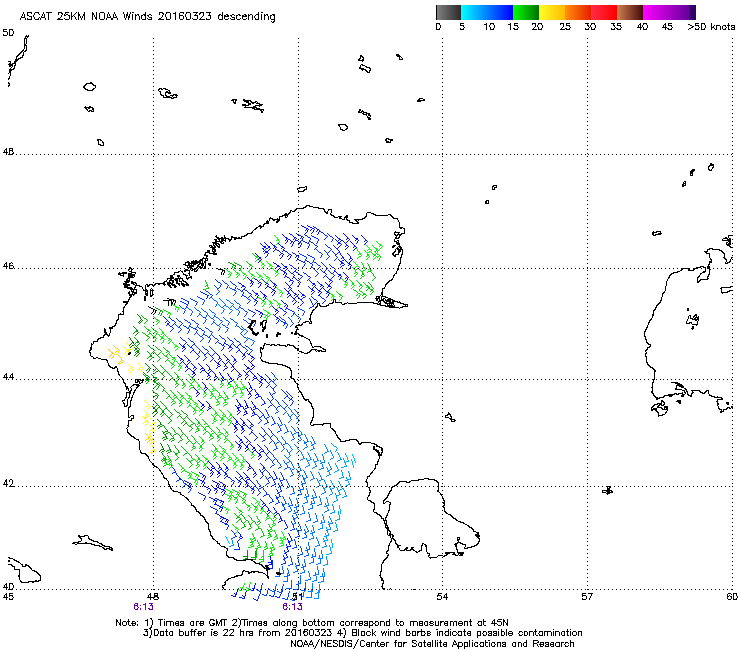Choose the orange 25–30 knot legend segment
Screen dimensions: 740x650
point(578,12)
